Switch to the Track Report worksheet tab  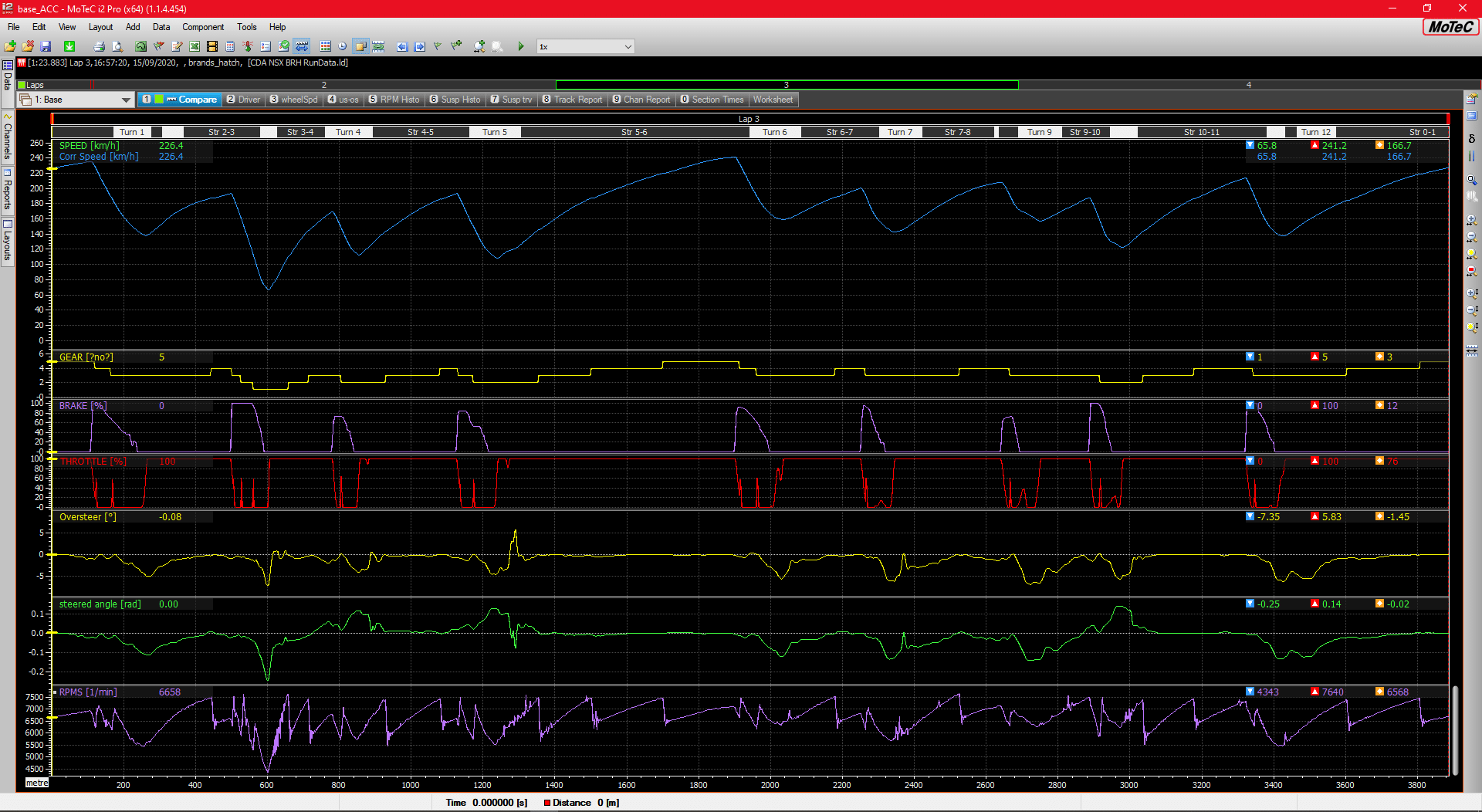point(573,100)
